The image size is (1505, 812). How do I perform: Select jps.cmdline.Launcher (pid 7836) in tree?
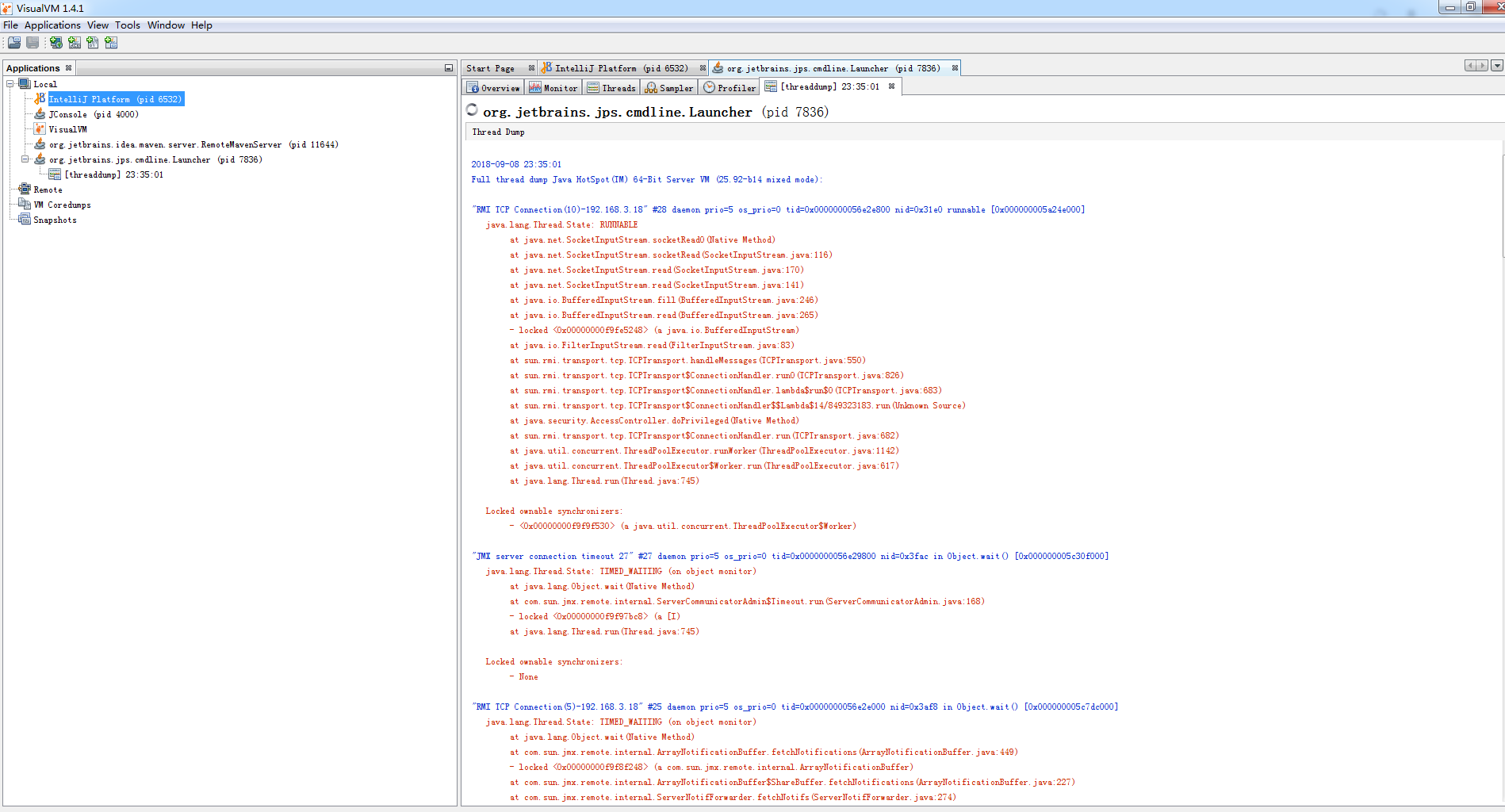coord(155,159)
